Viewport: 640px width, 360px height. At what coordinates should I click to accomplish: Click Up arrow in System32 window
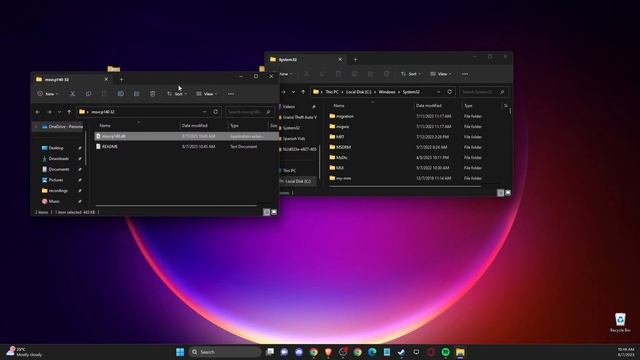[x=303, y=92]
